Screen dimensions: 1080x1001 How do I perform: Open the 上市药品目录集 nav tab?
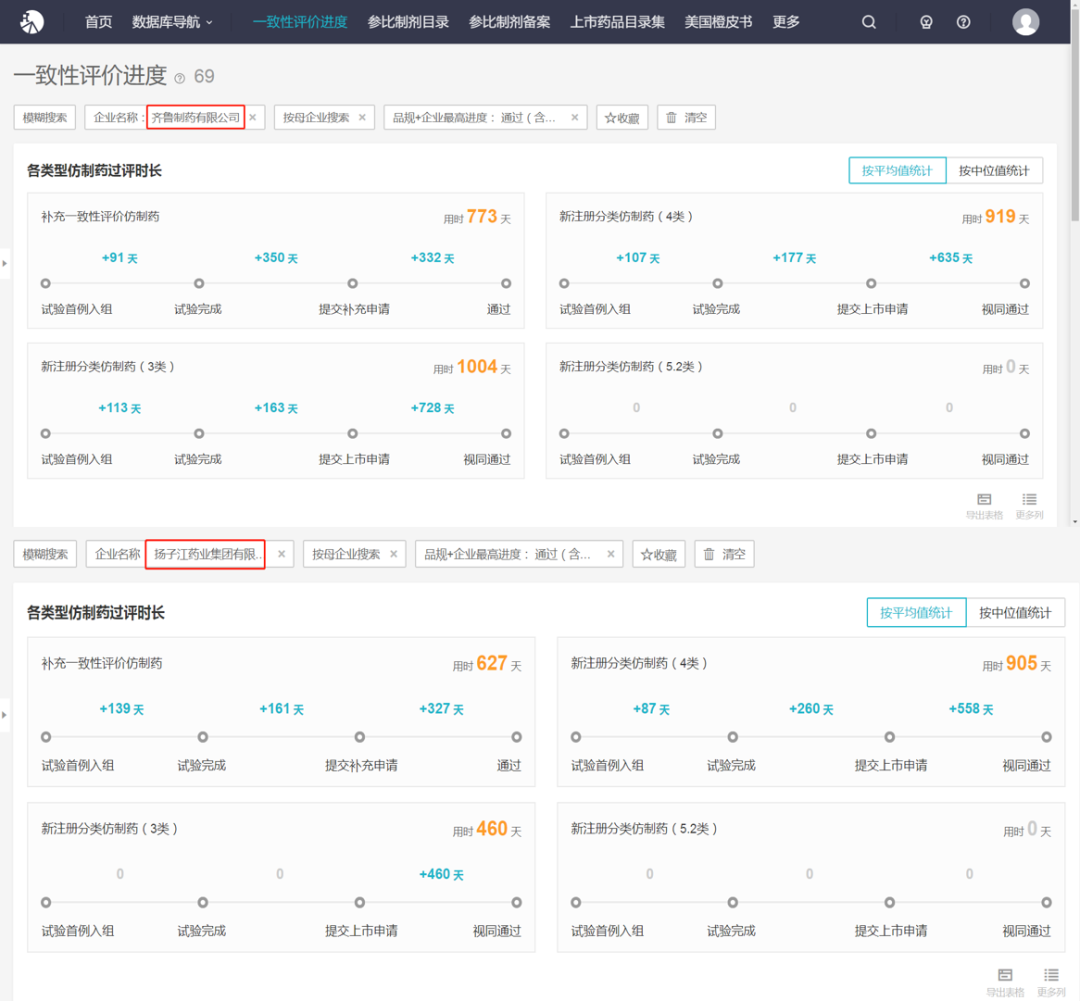(x=617, y=22)
